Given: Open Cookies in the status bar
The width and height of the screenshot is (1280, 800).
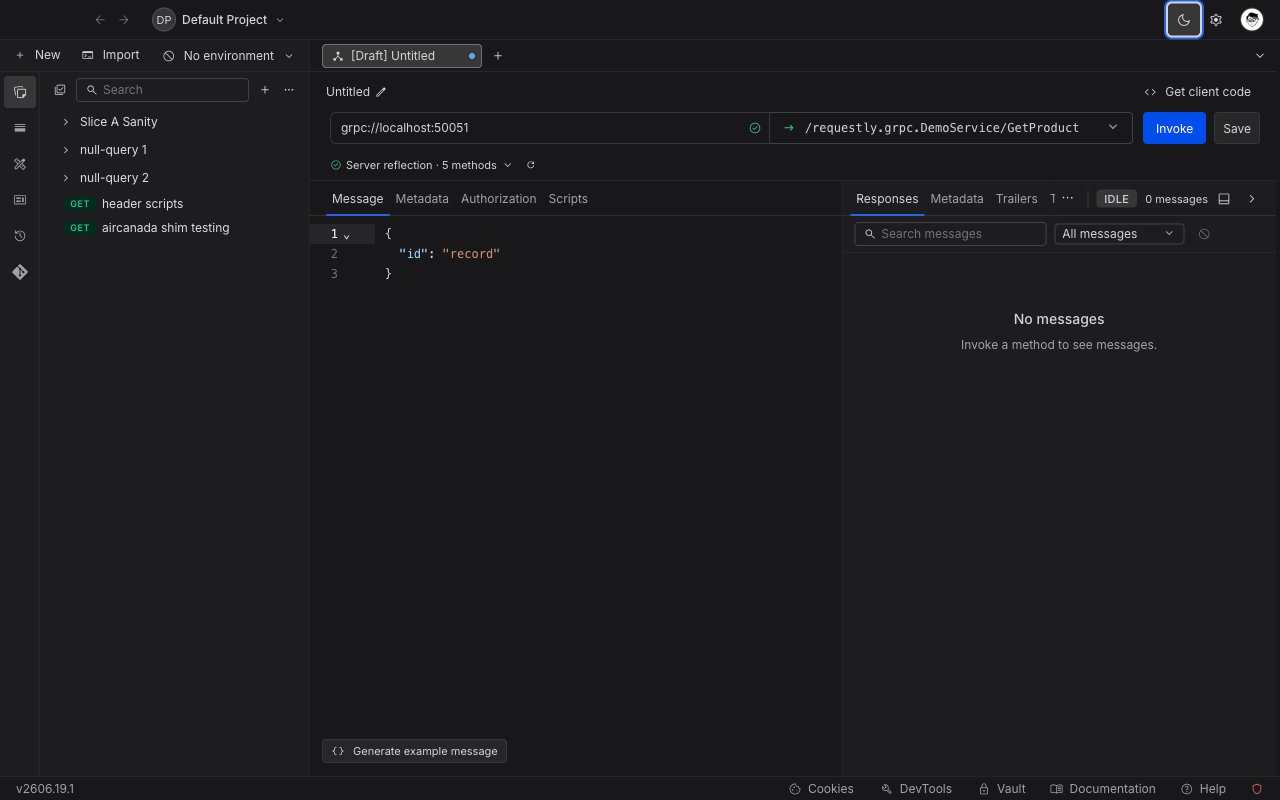Looking at the screenshot, I should 821,789.
